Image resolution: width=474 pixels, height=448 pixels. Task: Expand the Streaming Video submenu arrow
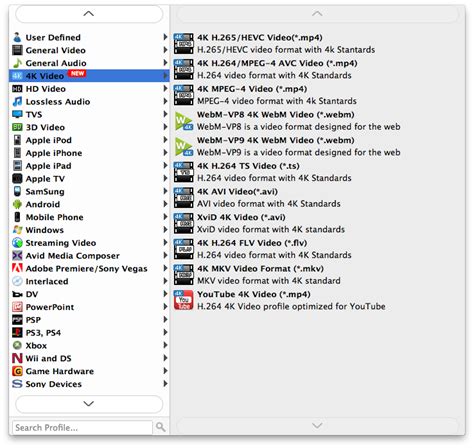click(165, 242)
